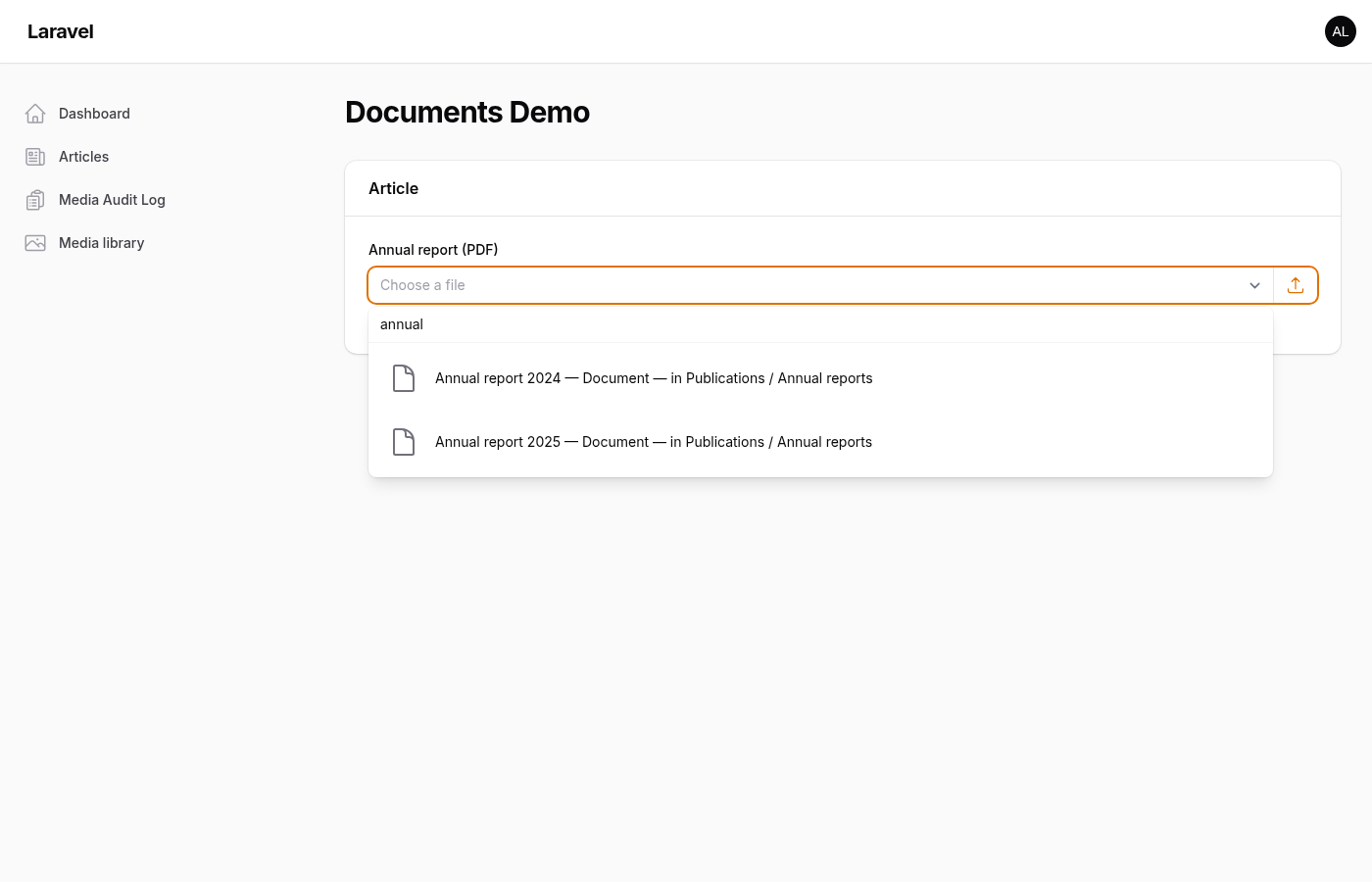Screen dimensions: 1372x882
Task: Collapse the file dropdown chevron
Action: tap(1254, 285)
